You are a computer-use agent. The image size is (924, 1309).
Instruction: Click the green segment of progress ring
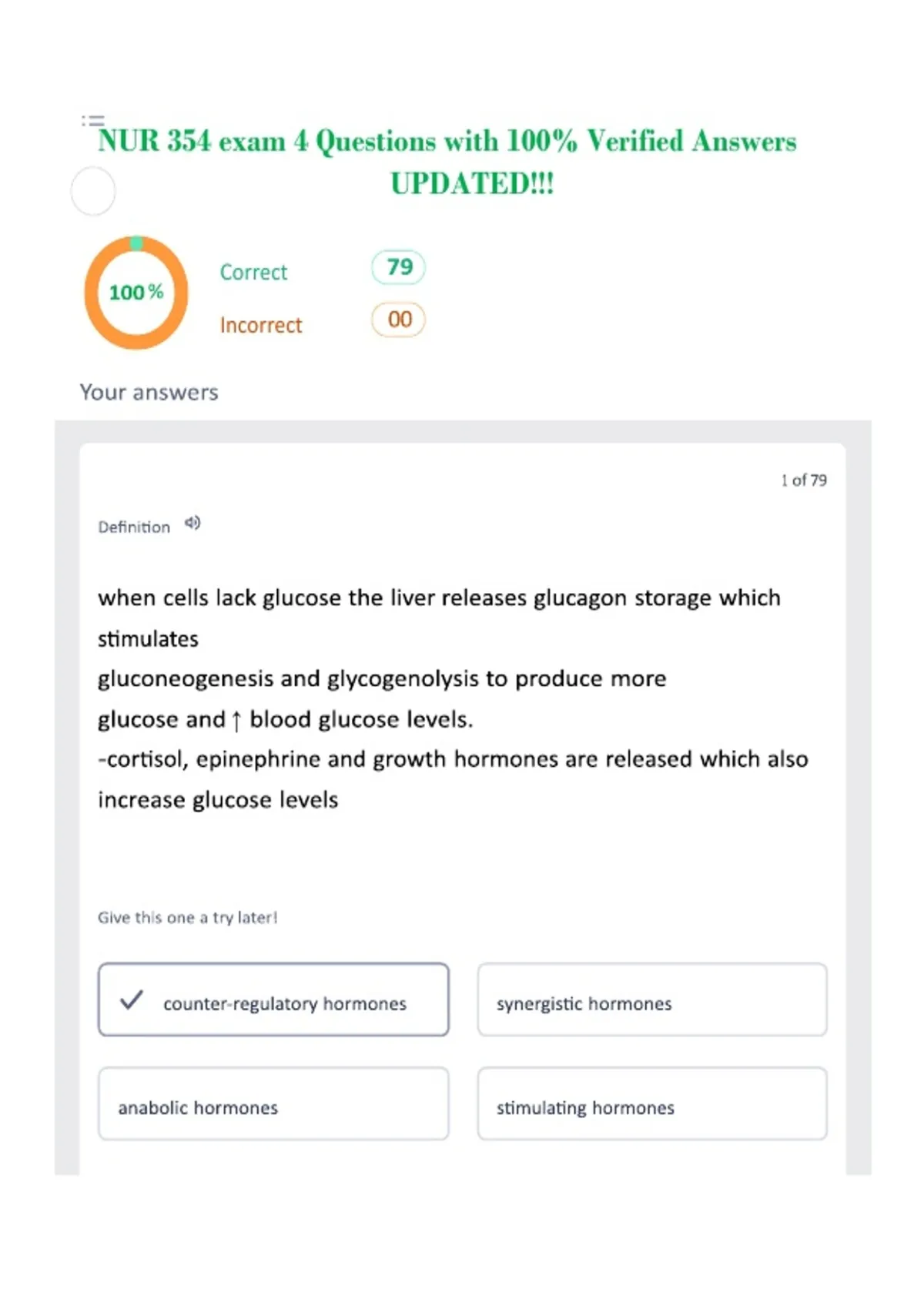pyautogui.click(x=136, y=243)
